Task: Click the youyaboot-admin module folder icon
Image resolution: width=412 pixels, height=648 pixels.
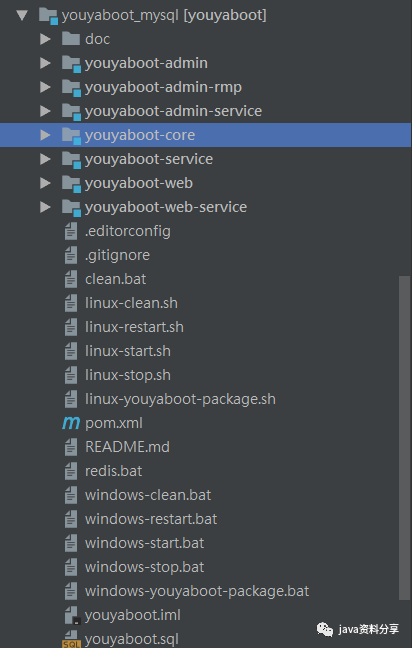Action: [71, 64]
